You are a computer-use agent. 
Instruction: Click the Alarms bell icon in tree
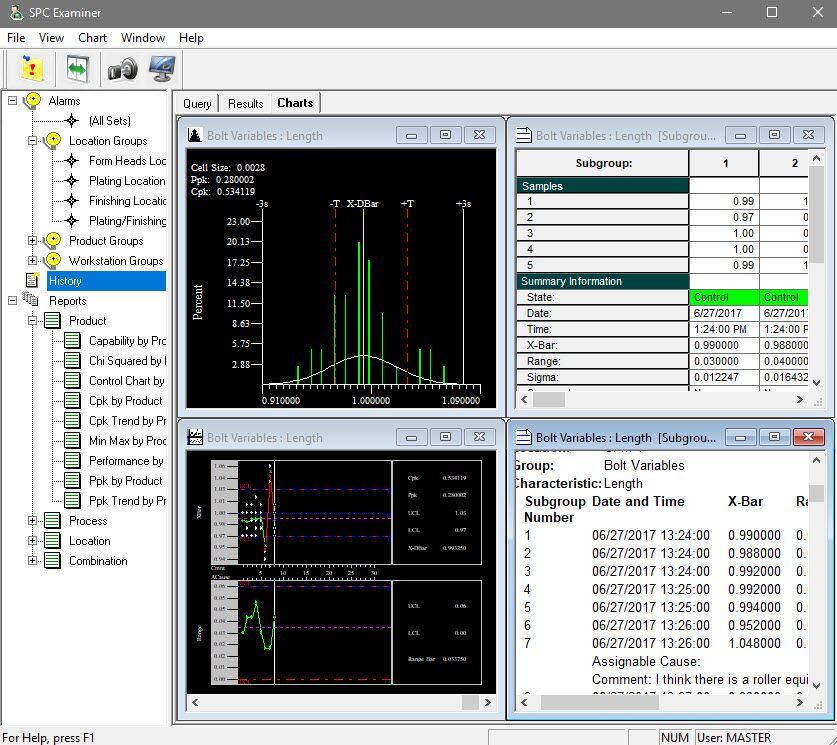point(32,101)
